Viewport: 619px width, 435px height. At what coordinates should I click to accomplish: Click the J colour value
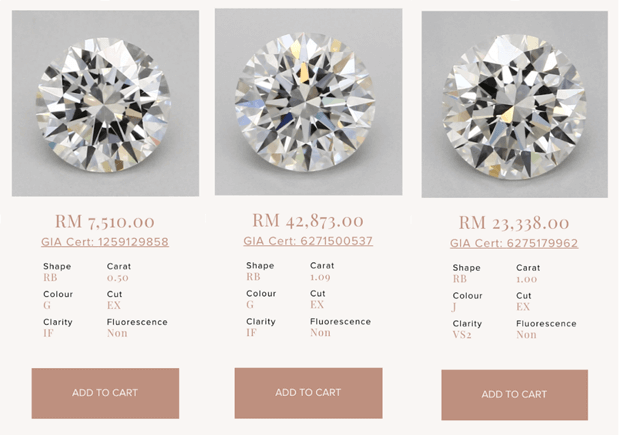(x=454, y=307)
